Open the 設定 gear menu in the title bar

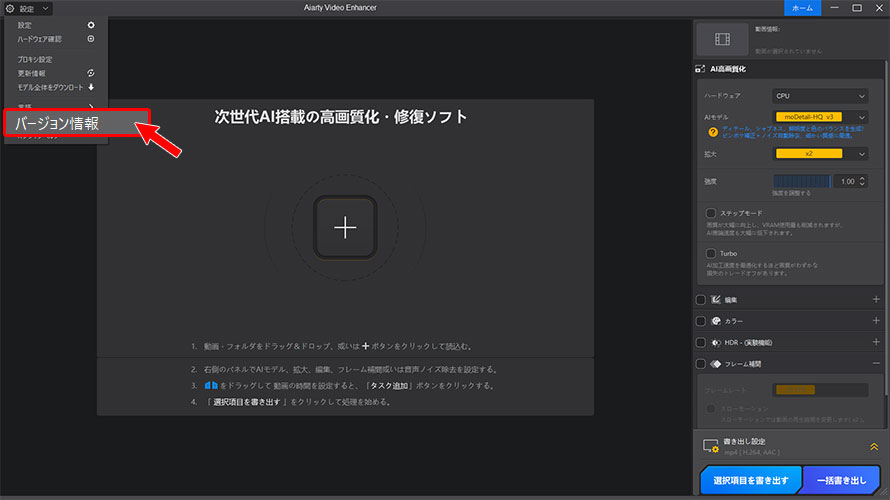[x=27, y=9]
